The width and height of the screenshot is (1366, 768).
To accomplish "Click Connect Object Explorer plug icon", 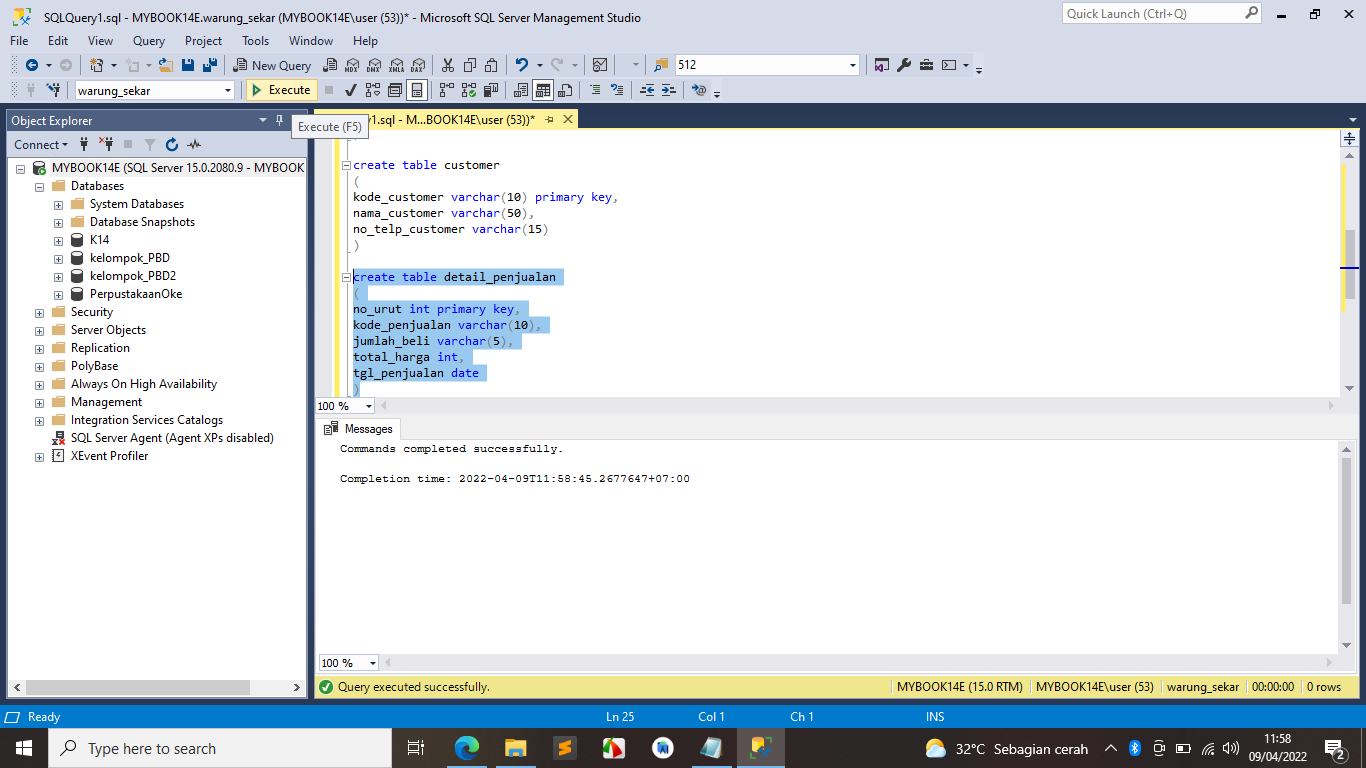I will pyautogui.click(x=84, y=145).
